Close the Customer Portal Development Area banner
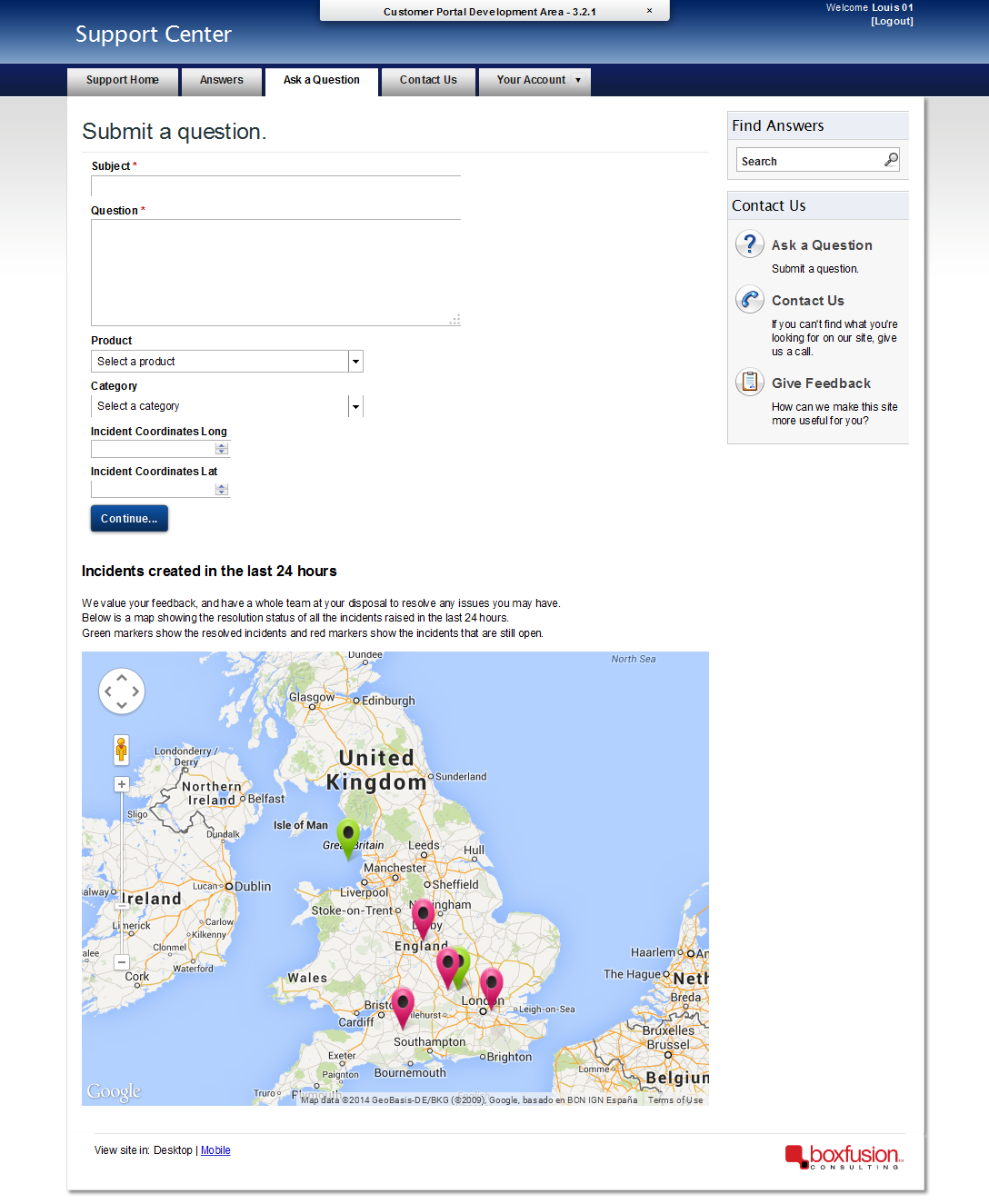This screenshot has width=989, height=1204. tap(649, 11)
